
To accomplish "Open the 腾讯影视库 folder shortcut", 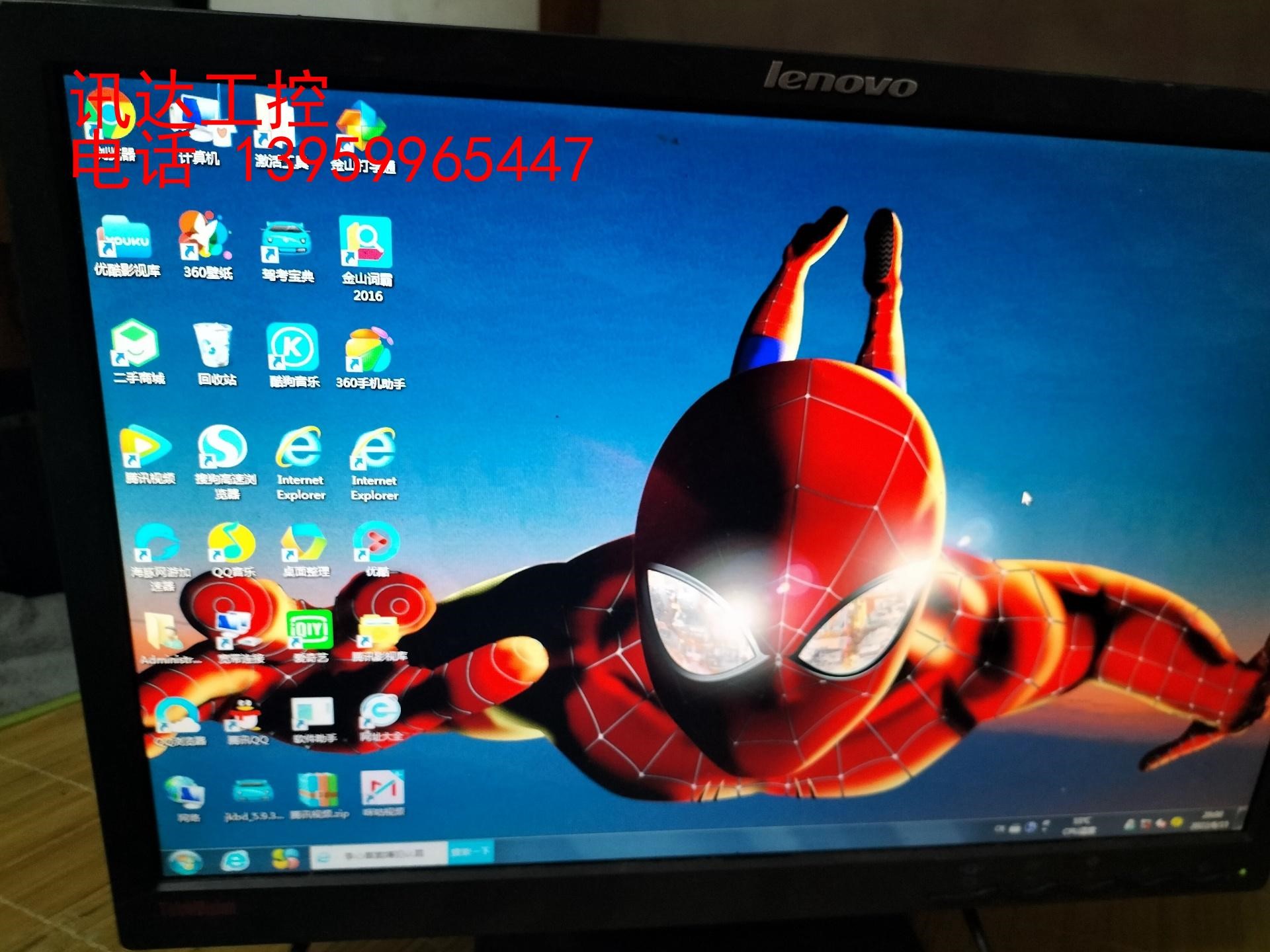I will [x=378, y=637].
